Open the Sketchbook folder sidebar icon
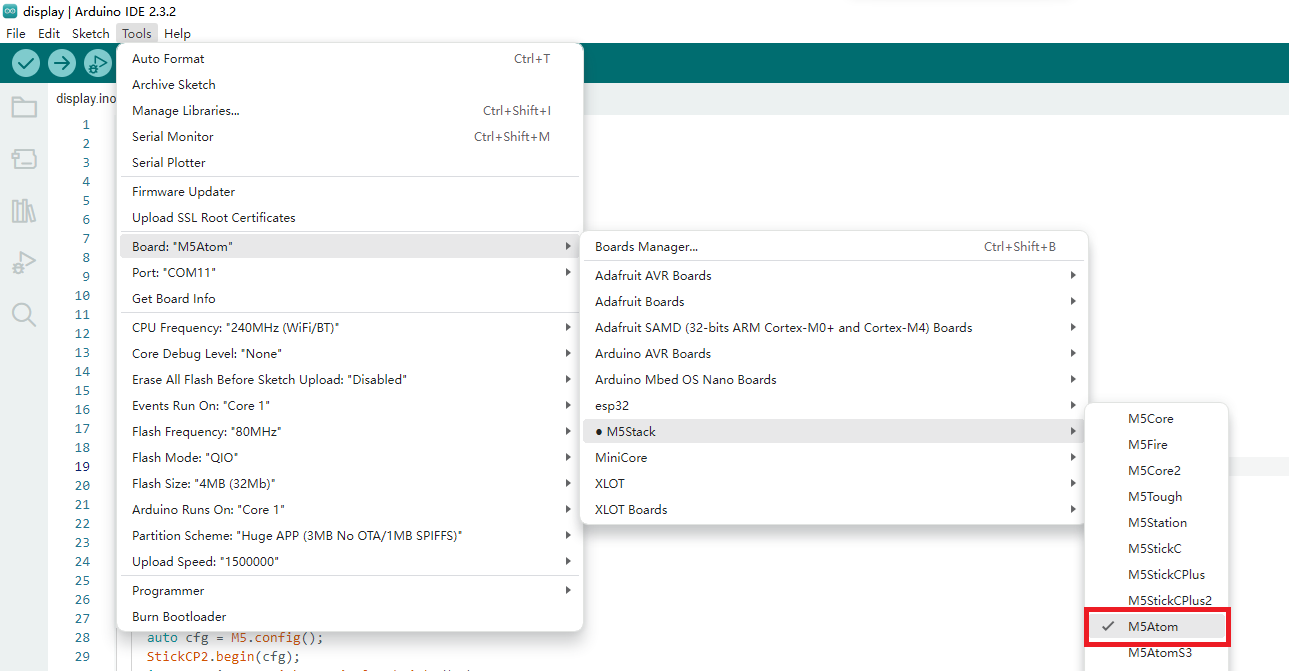The width and height of the screenshot is (1289, 671). (x=24, y=107)
